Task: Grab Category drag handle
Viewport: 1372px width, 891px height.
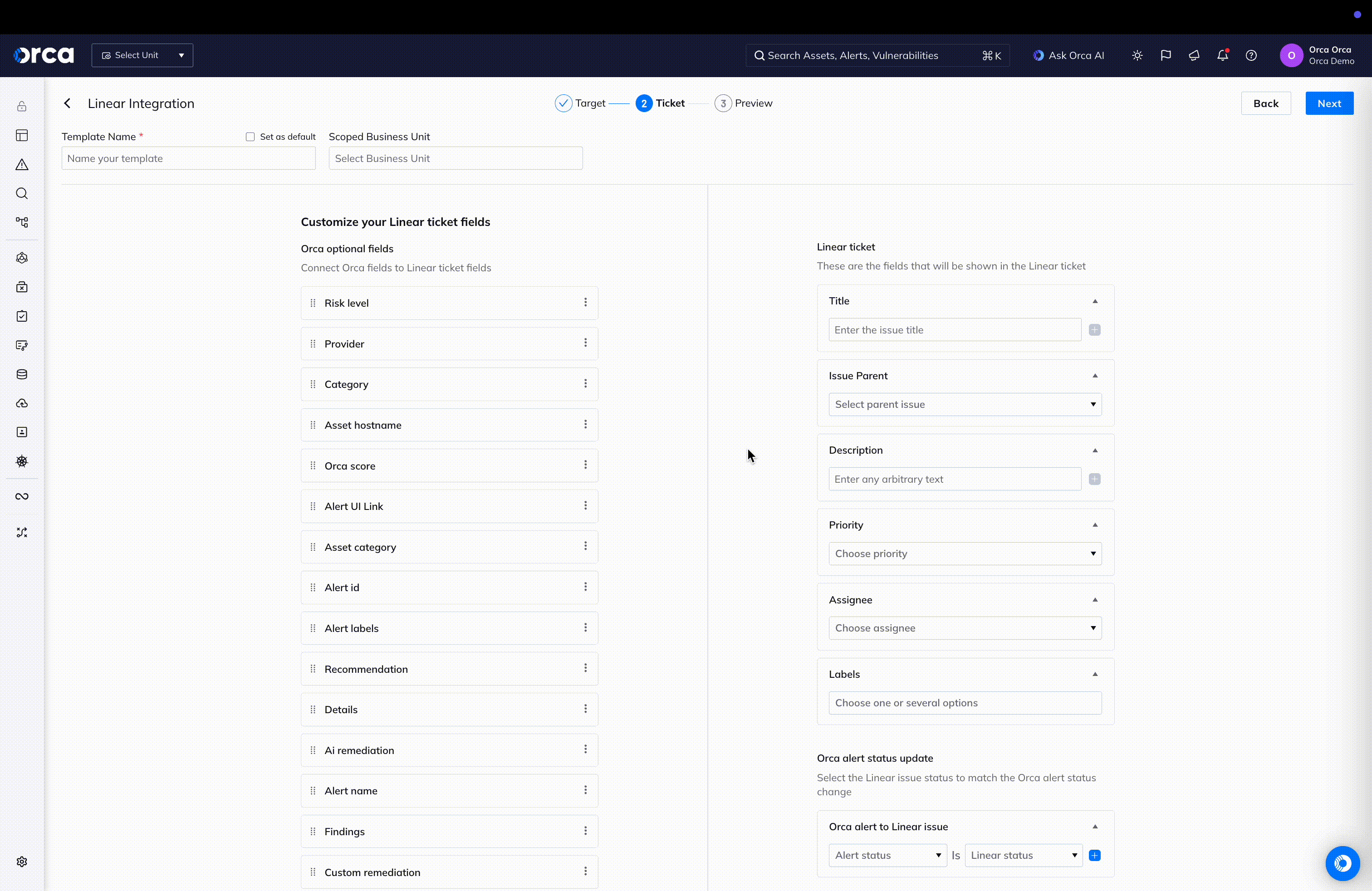Action: [x=313, y=384]
